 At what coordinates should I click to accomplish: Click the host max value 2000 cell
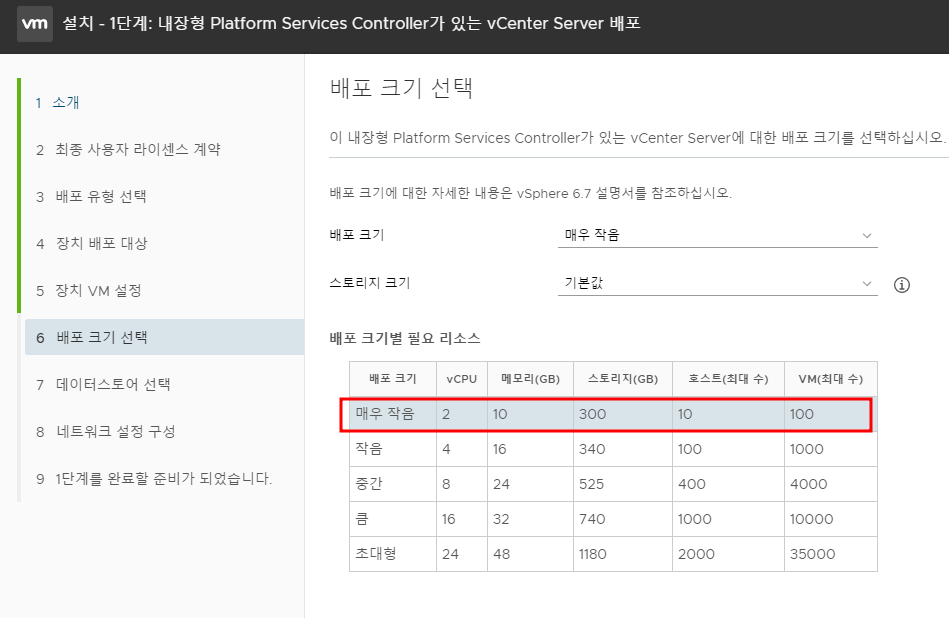coord(728,554)
